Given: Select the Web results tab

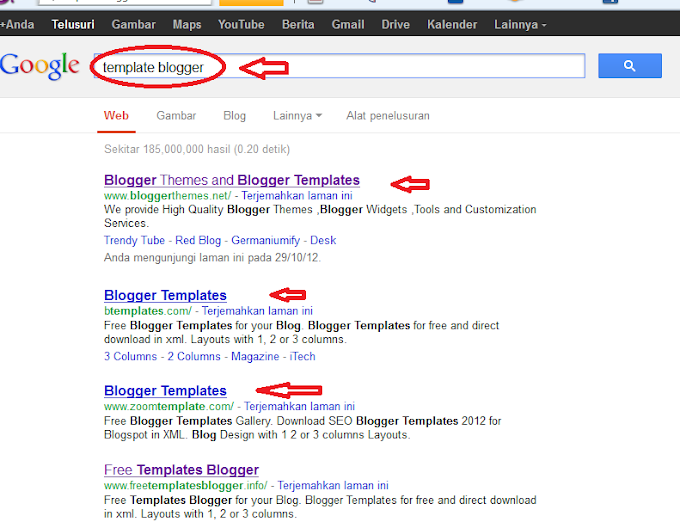Looking at the screenshot, I should coord(116,116).
